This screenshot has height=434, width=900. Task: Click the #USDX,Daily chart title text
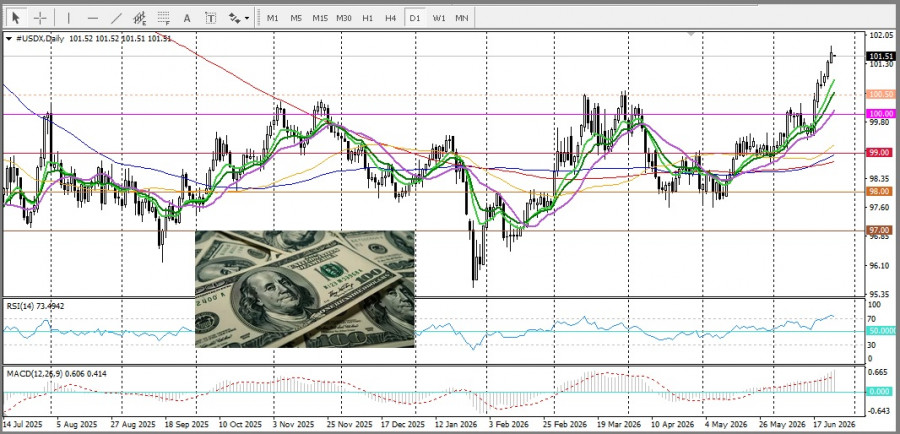[40, 38]
